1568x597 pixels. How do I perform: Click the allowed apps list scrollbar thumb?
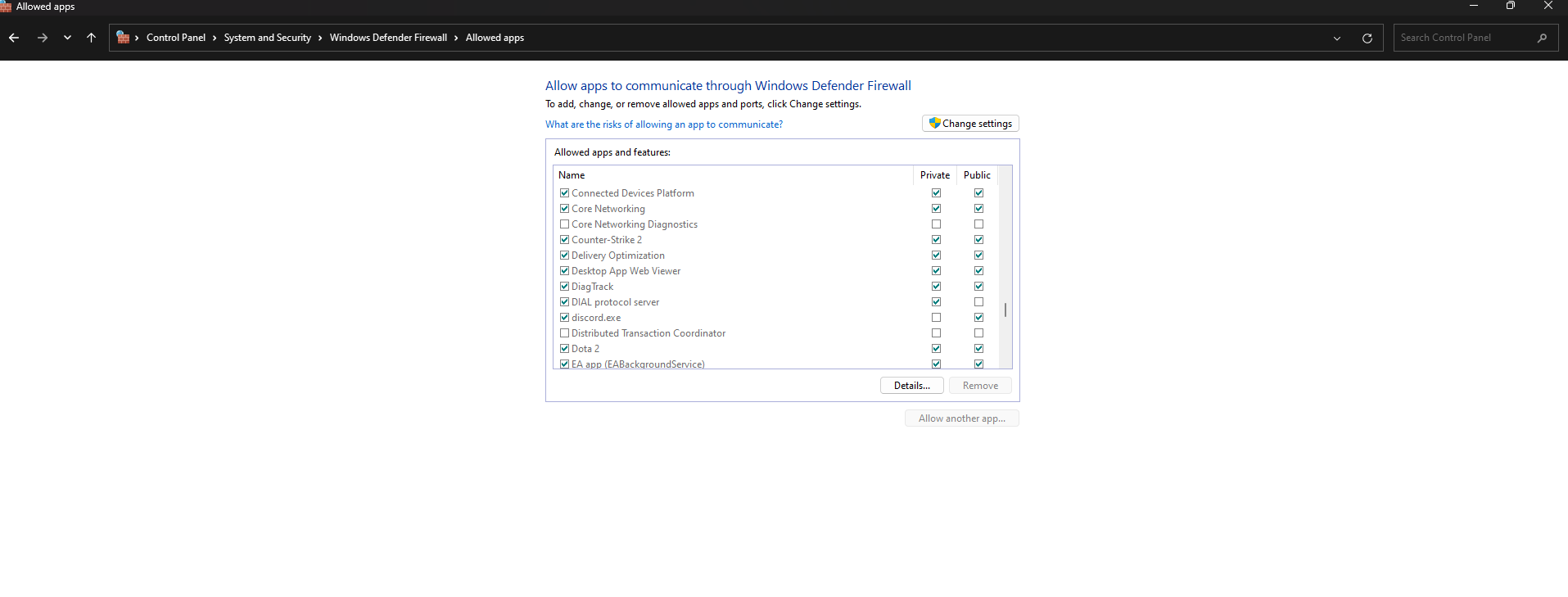tap(1005, 310)
